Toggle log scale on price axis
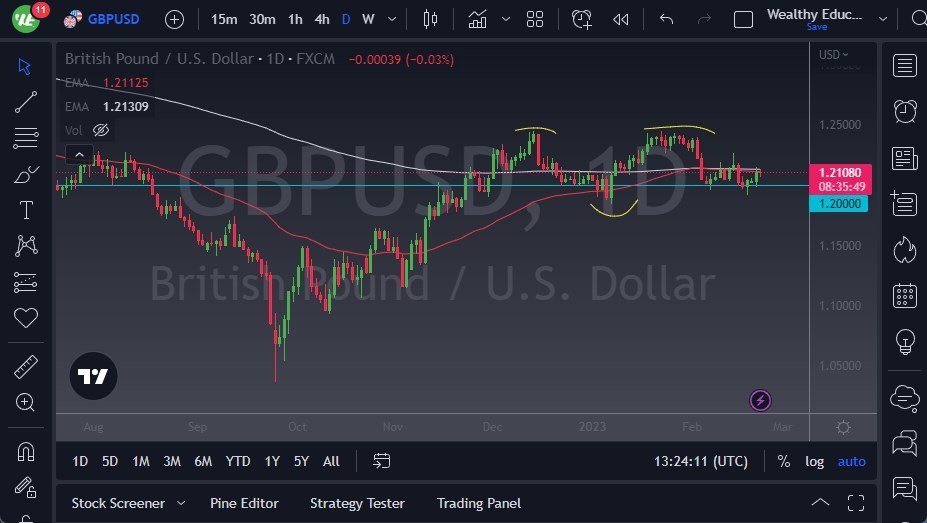This screenshot has height=523, width=927. [815, 461]
